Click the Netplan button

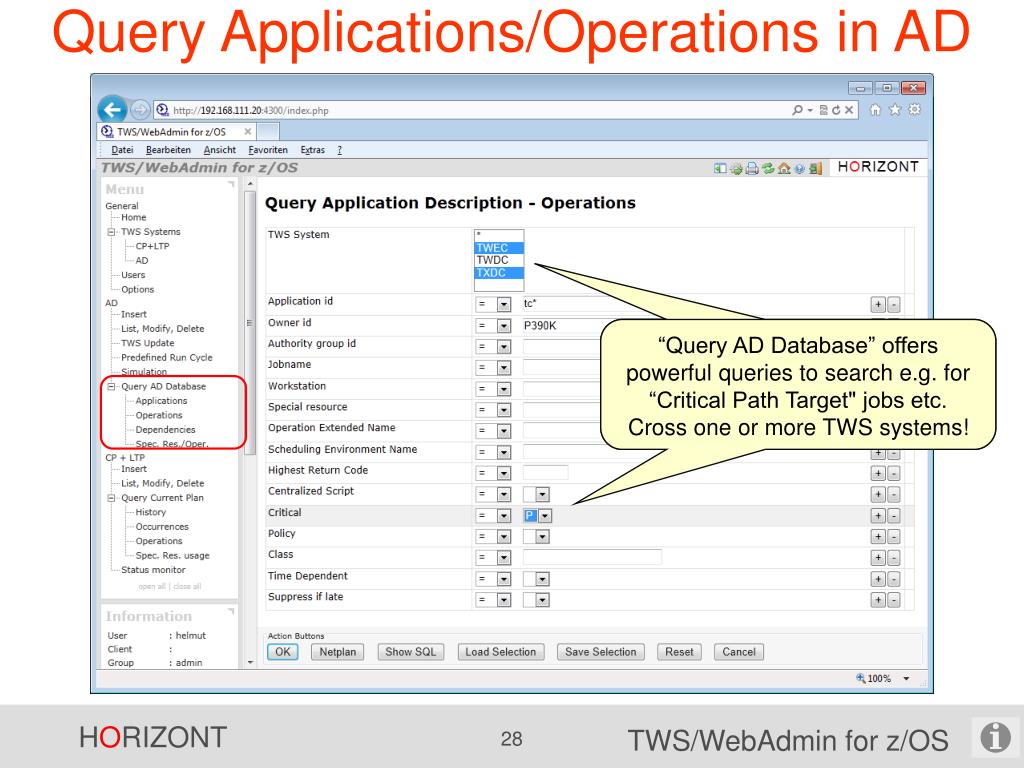tap(338, 652)
